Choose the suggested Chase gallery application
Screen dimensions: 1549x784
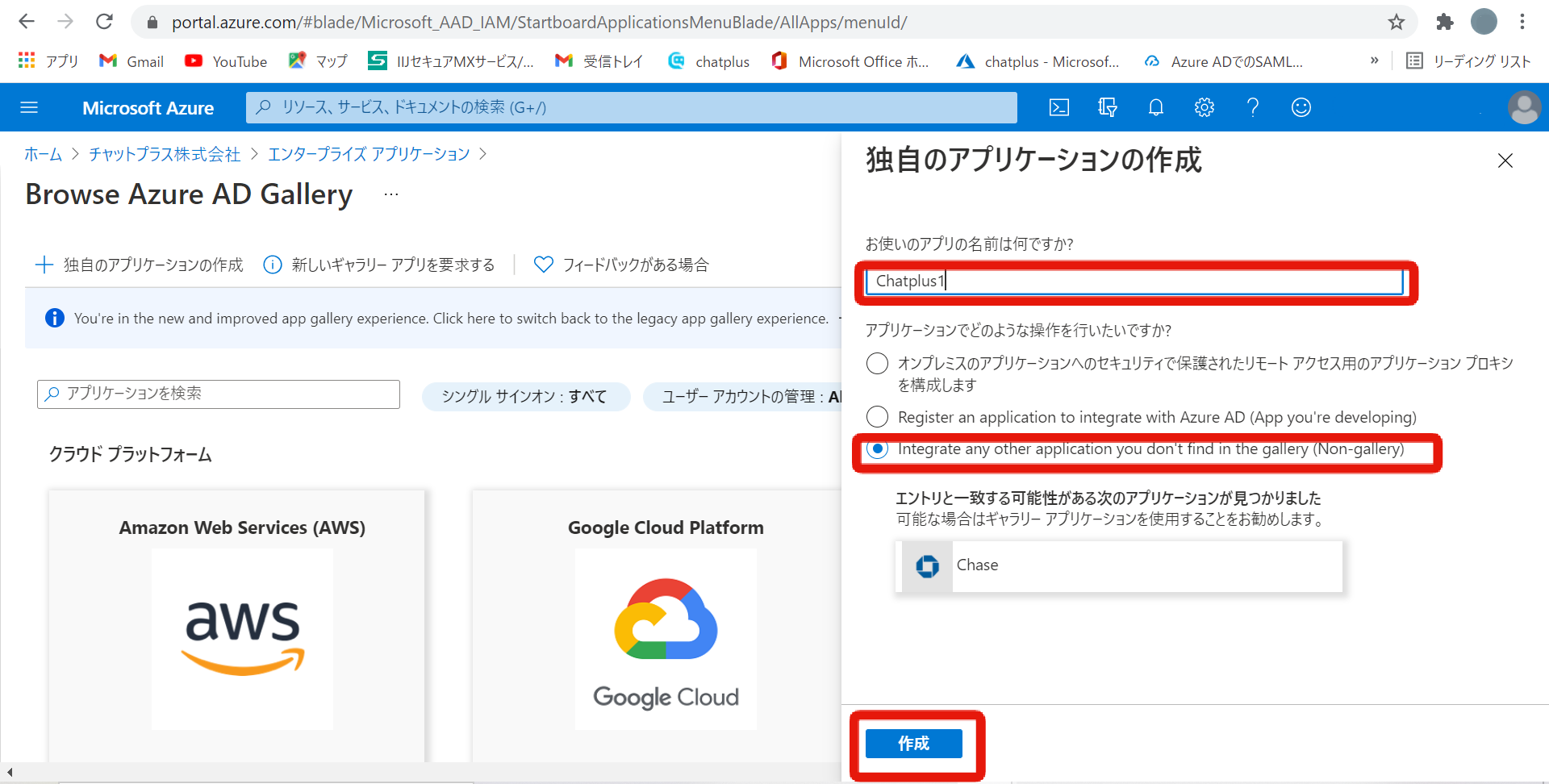tap(1118, 566)
